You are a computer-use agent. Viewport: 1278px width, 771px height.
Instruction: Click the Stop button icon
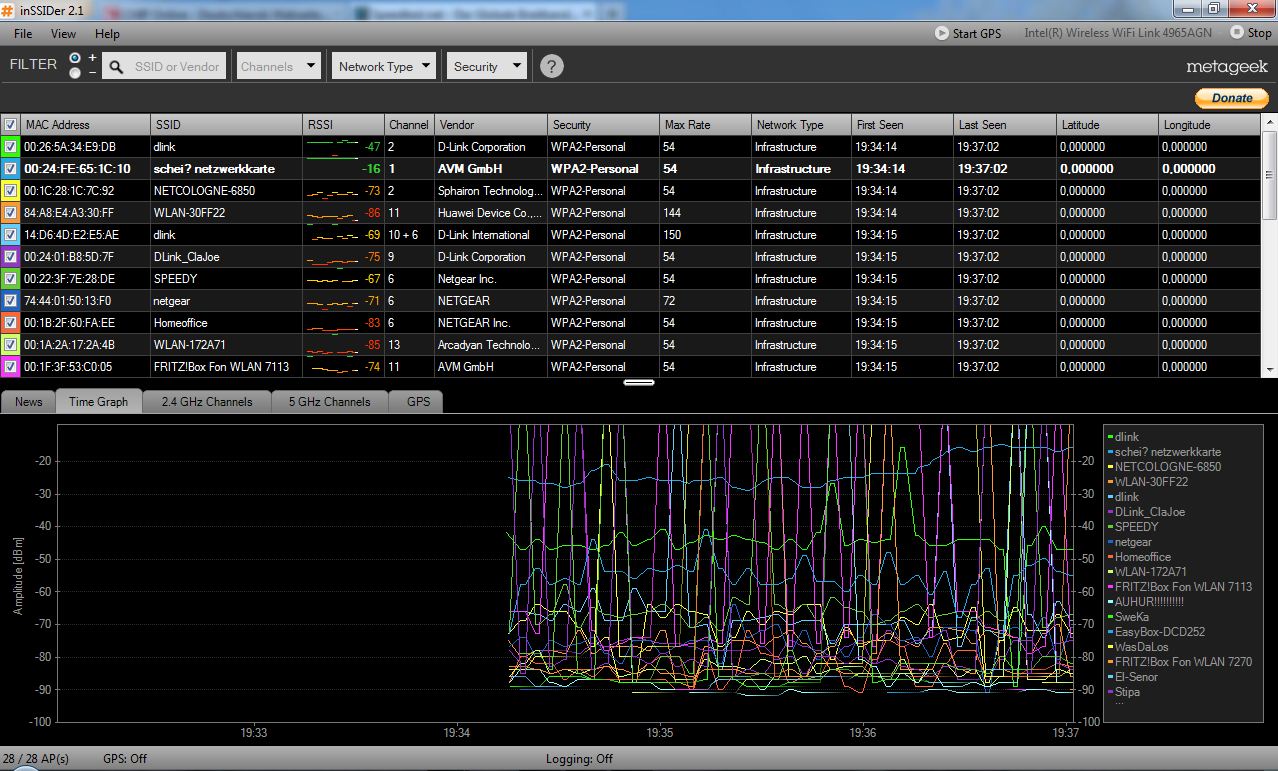point(1237,33)
